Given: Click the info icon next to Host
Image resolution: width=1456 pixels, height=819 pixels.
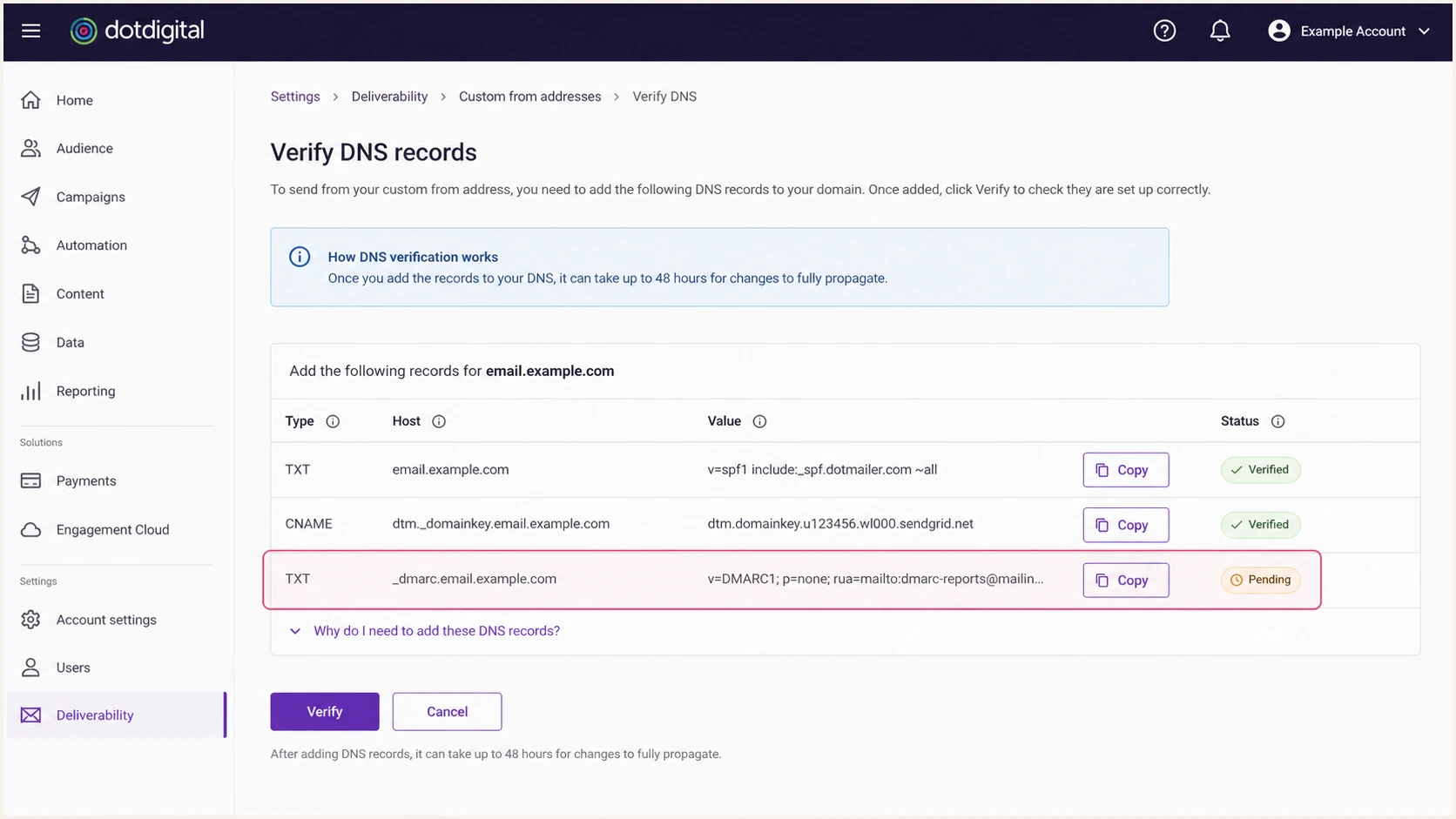Looking at the screenshot, I should tap(439, 421).
